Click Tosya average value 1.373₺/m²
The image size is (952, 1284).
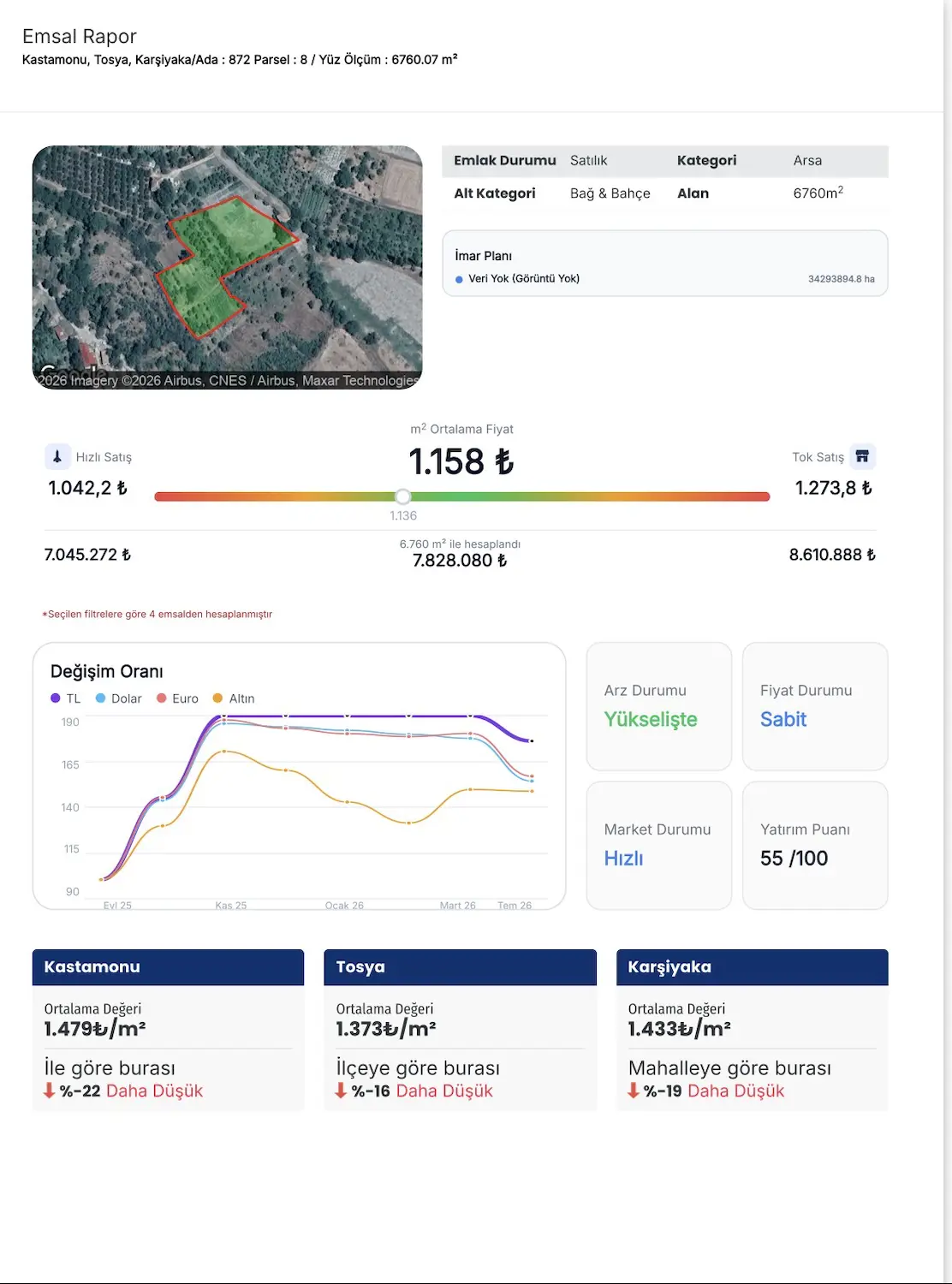tap(386, 1029)
